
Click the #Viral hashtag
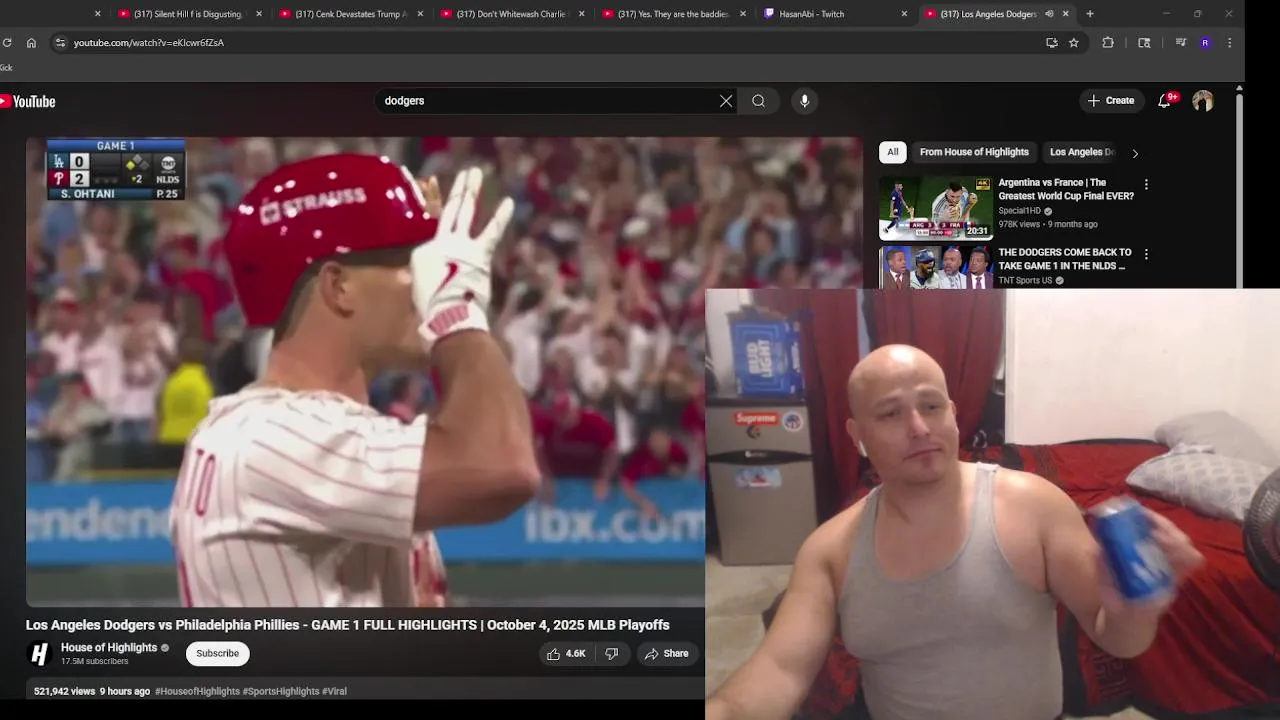334,691
